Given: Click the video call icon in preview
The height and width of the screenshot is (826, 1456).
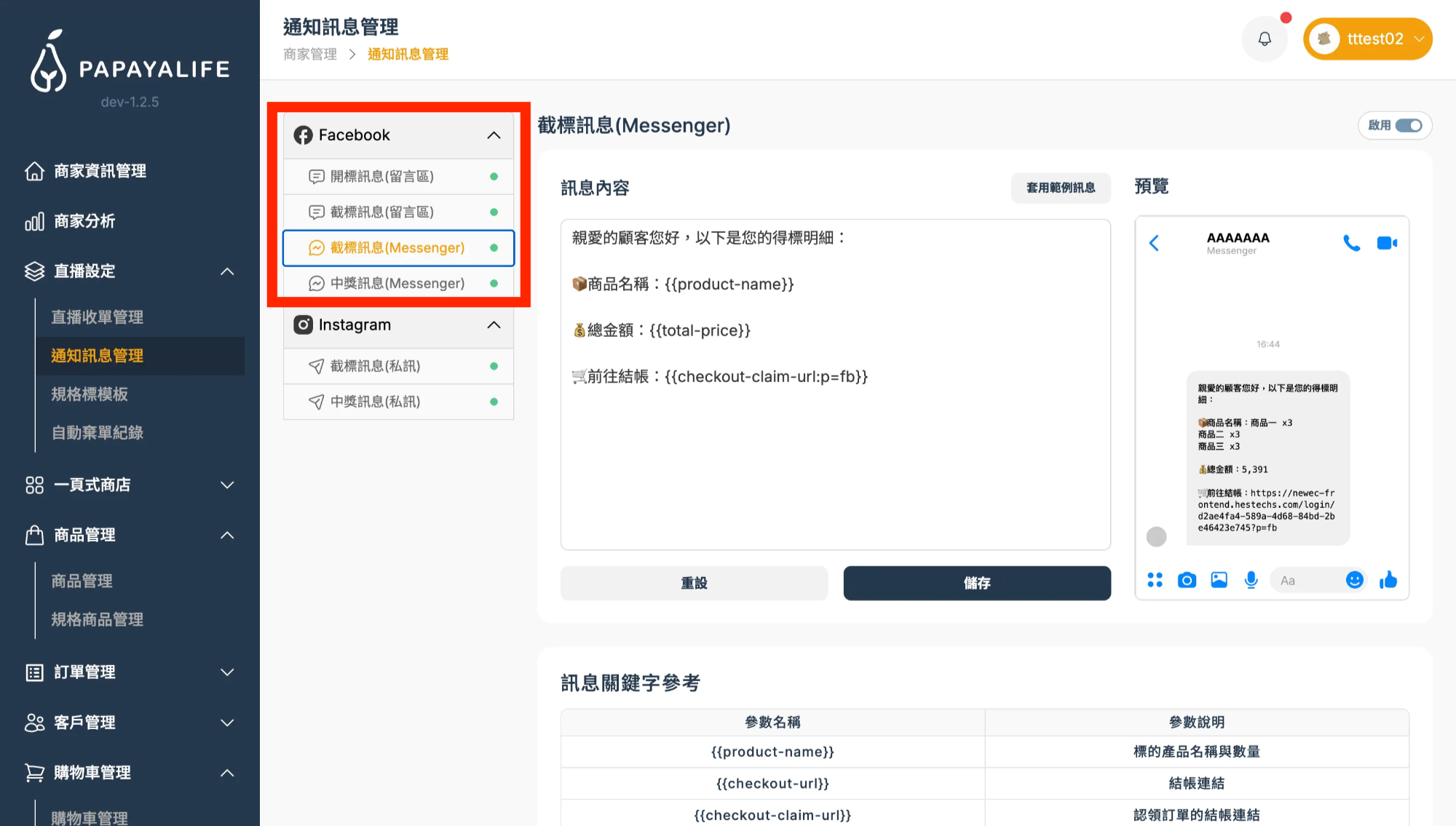Looking at the screenshot, I should tap(1386, 243).
